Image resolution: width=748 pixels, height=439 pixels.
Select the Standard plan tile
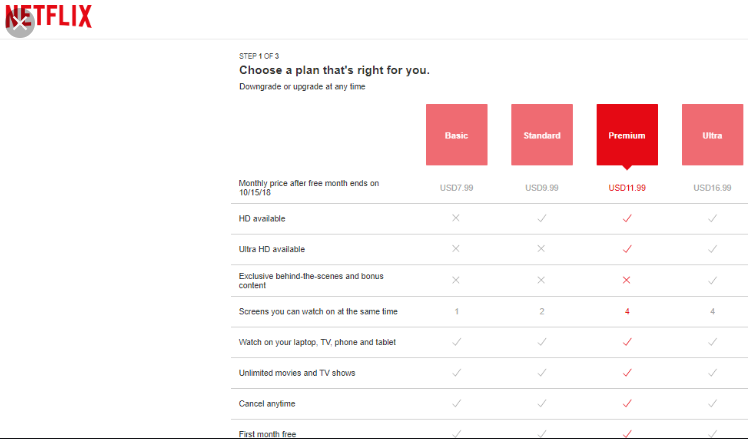pyautogui.click(x=542, y=135)
